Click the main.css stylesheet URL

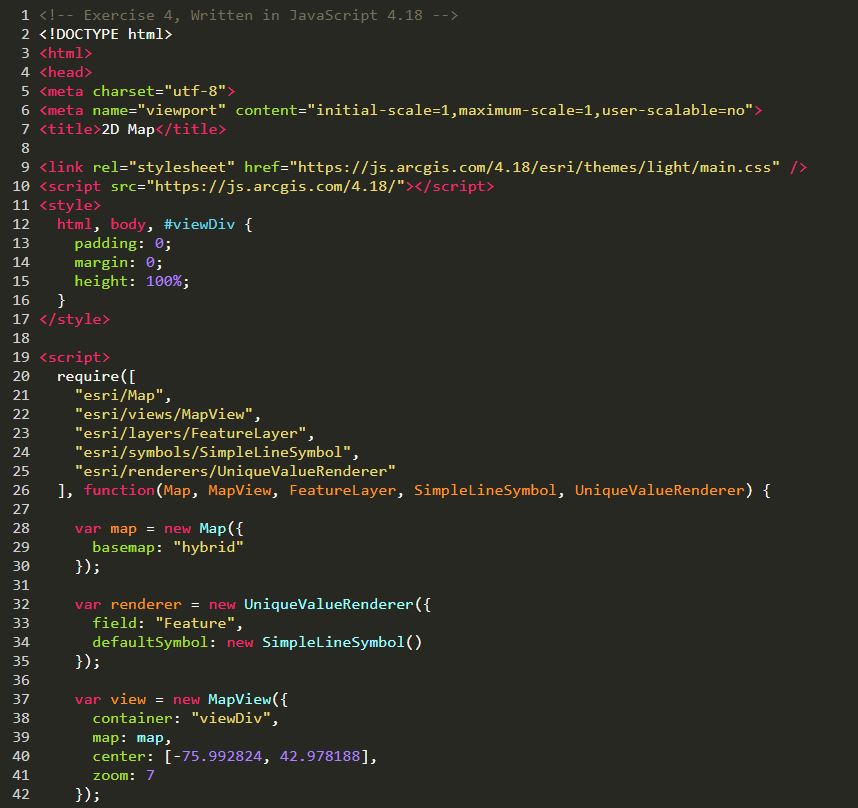[536, 167]
